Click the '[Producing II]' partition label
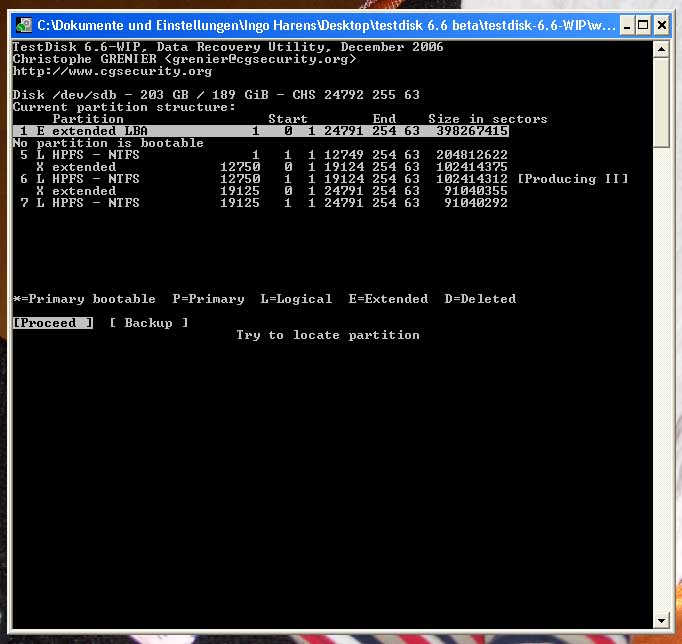 [x=572, y=179]
